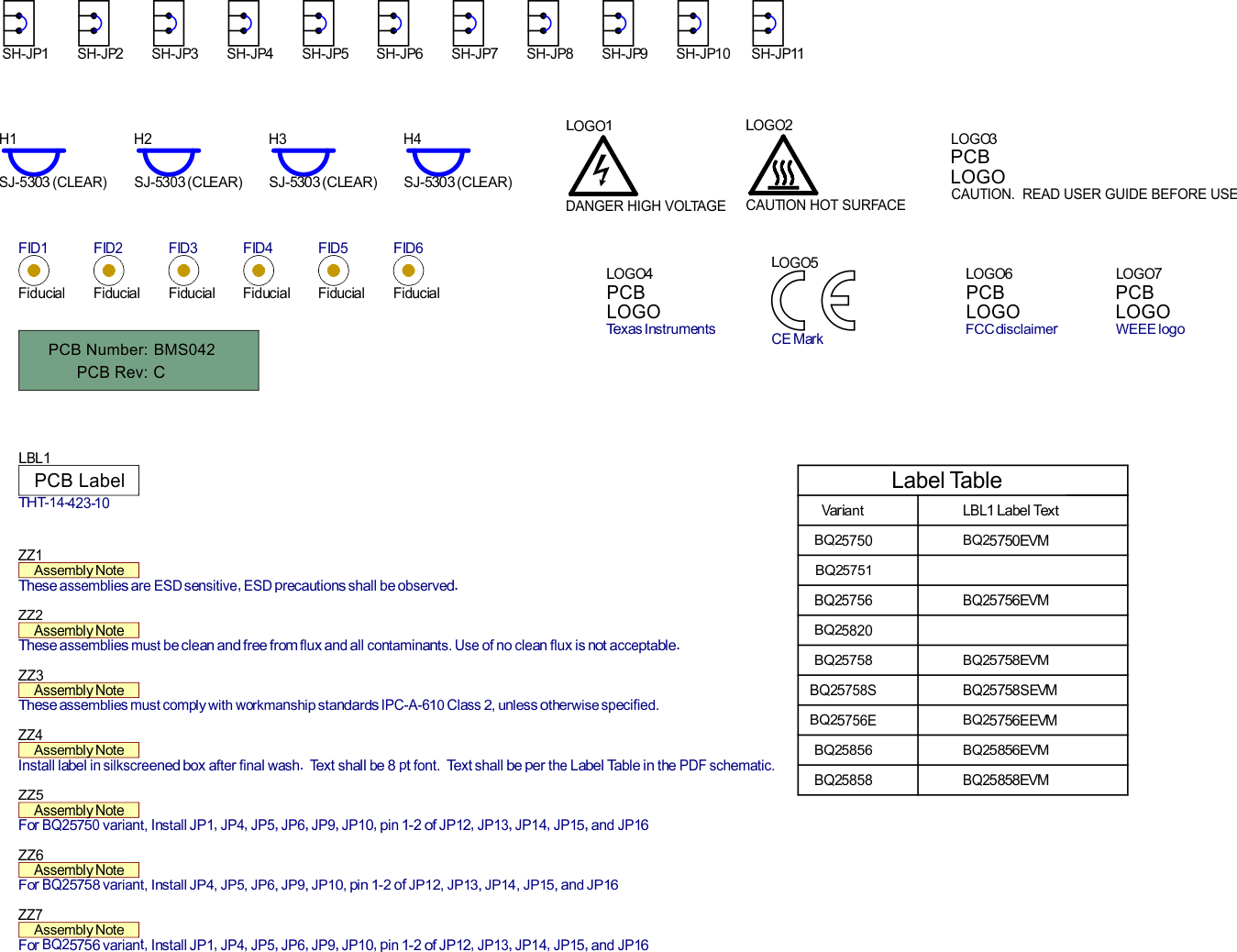
Task: Select the FID3 fiducial circle
Action: pyautogui.click(x=183, y=271)
